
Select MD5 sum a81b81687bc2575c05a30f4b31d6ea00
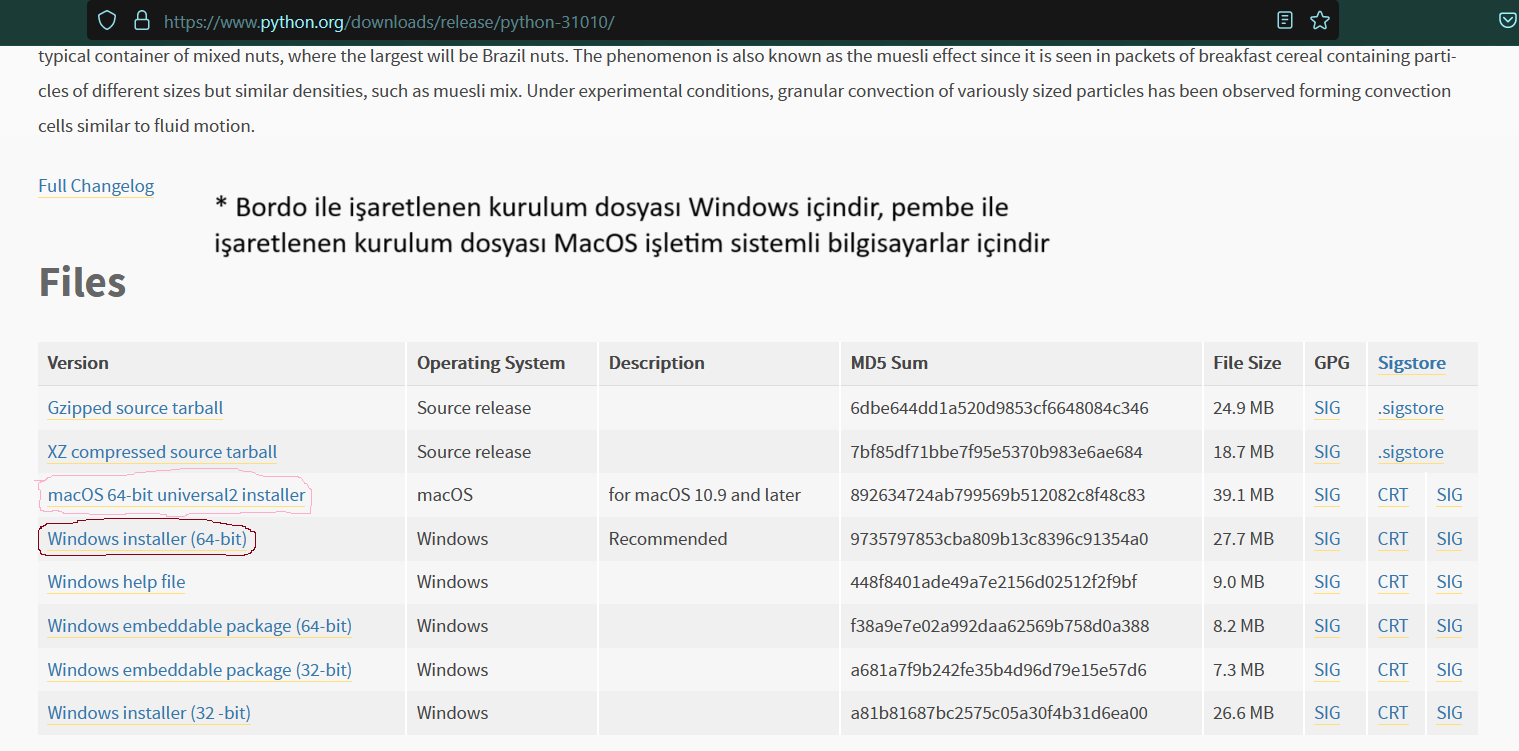point(999,713)
